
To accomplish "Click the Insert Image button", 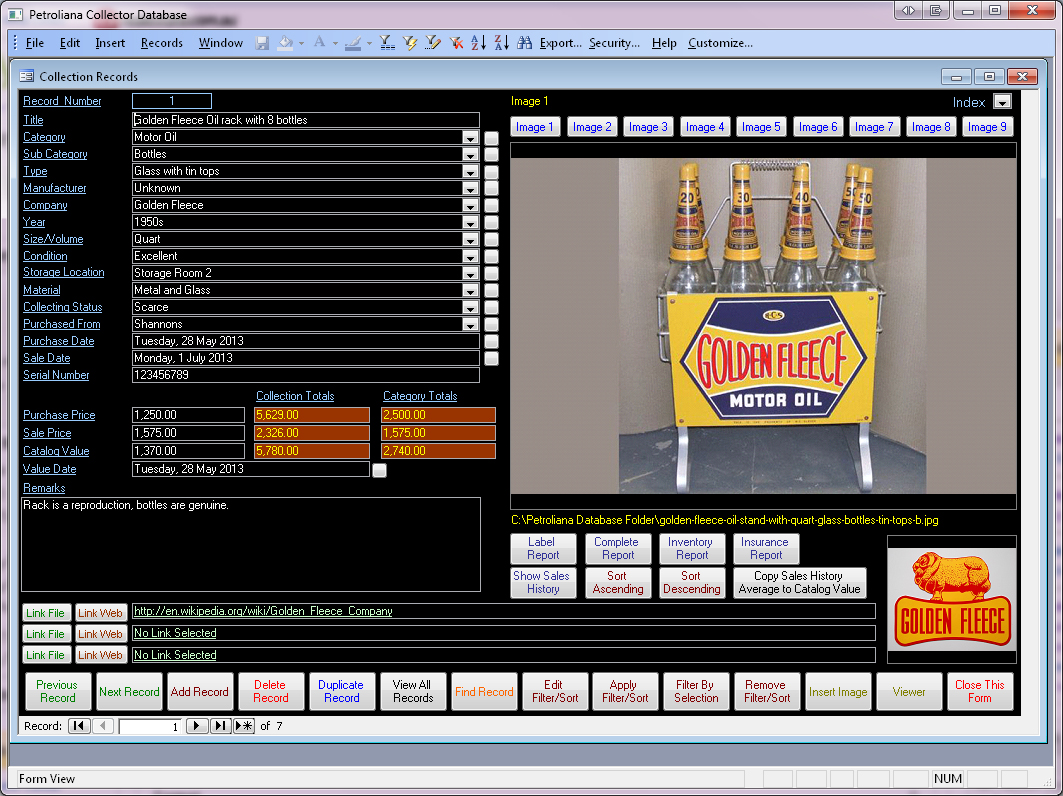I will pos(838,692).
